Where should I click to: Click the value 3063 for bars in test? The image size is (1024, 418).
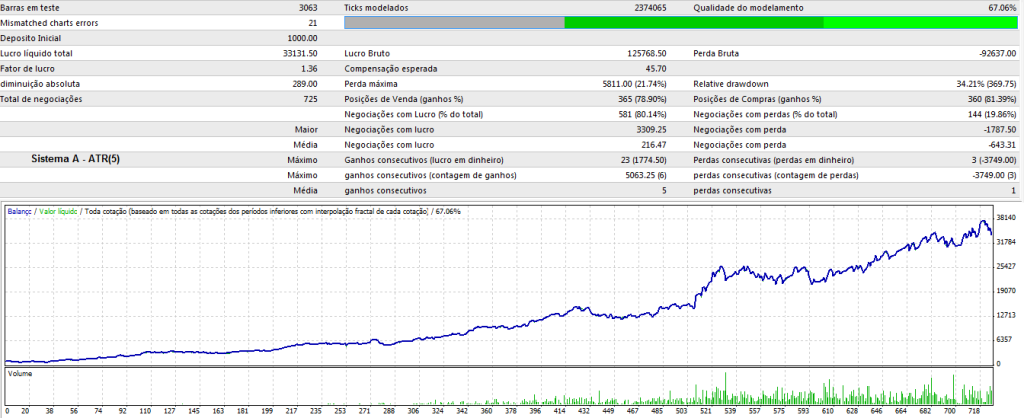point(307,8)
